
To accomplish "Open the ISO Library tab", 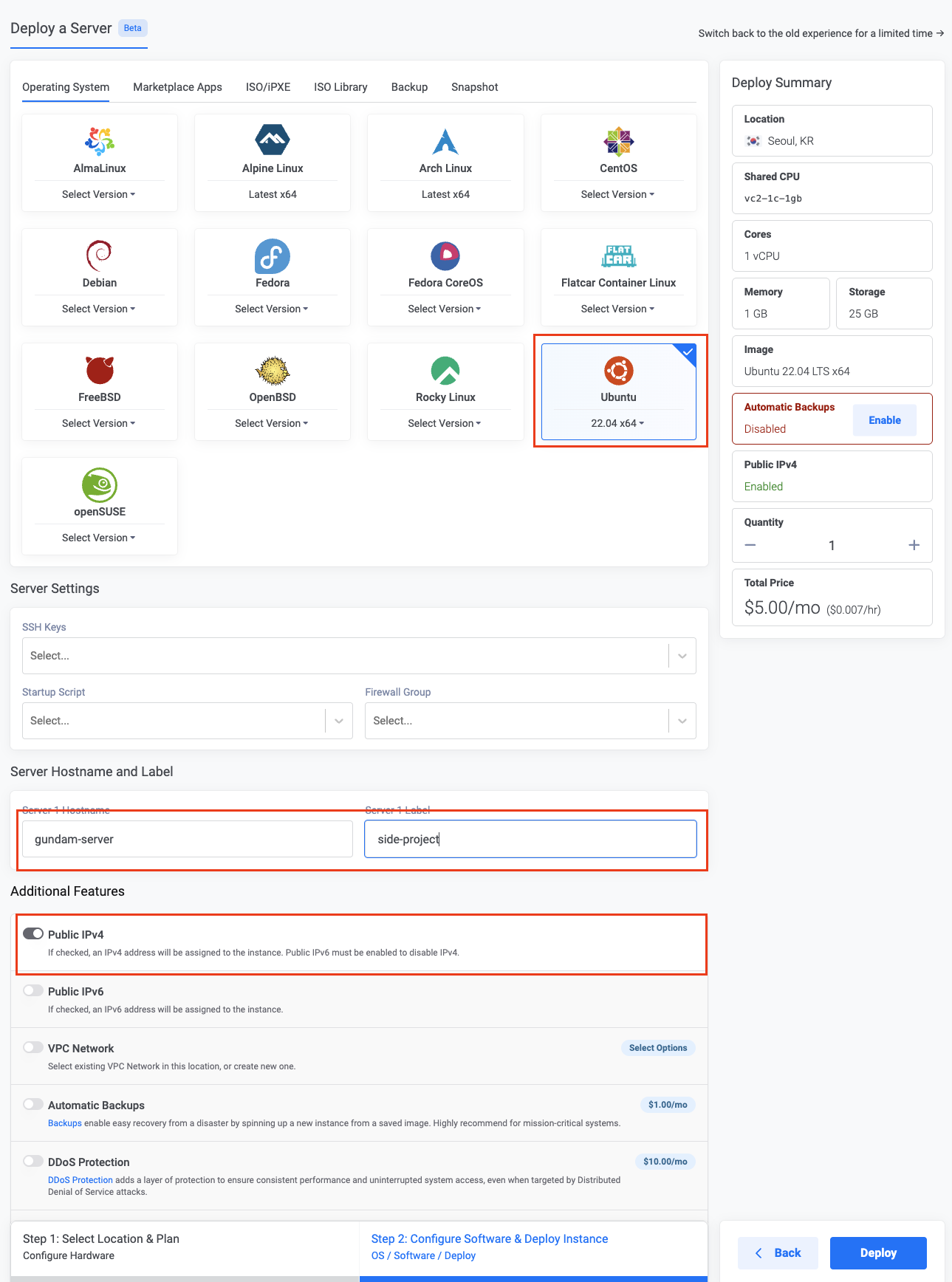I will 340,87.
